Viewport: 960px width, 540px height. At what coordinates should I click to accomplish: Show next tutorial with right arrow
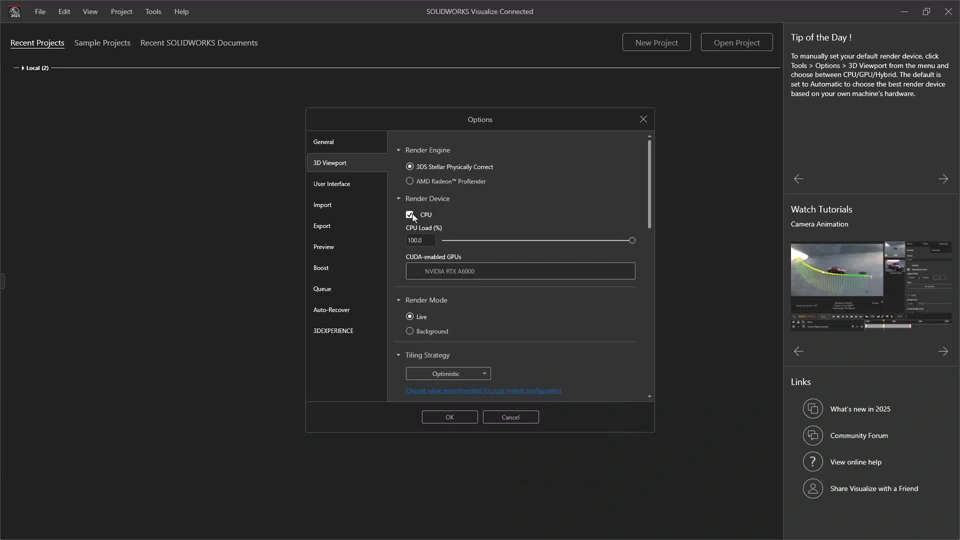click(x=943, y=351)
